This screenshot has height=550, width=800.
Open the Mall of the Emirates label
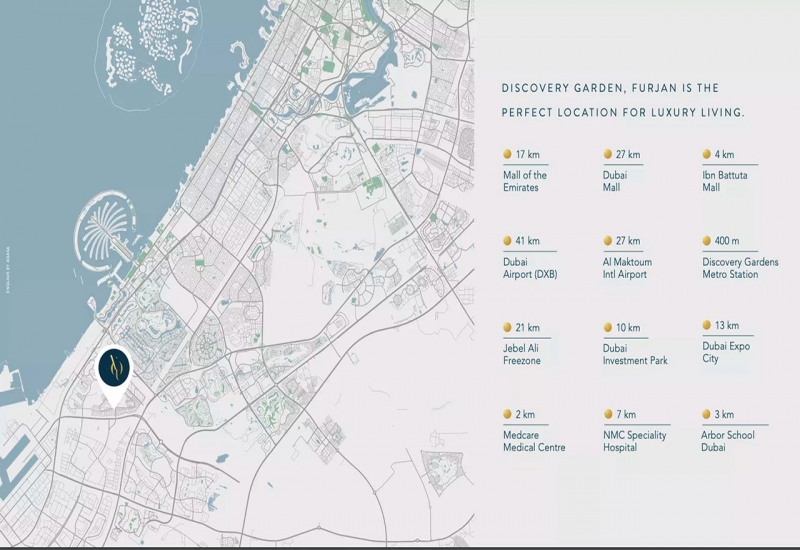[525, 181]
